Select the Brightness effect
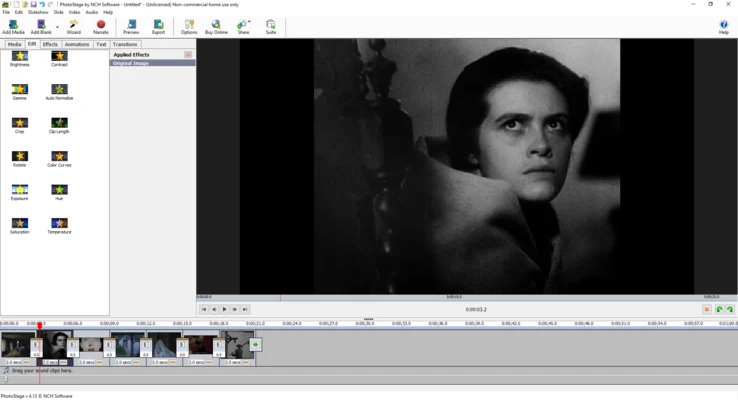The image size is (738, 400). pos(20,58)
